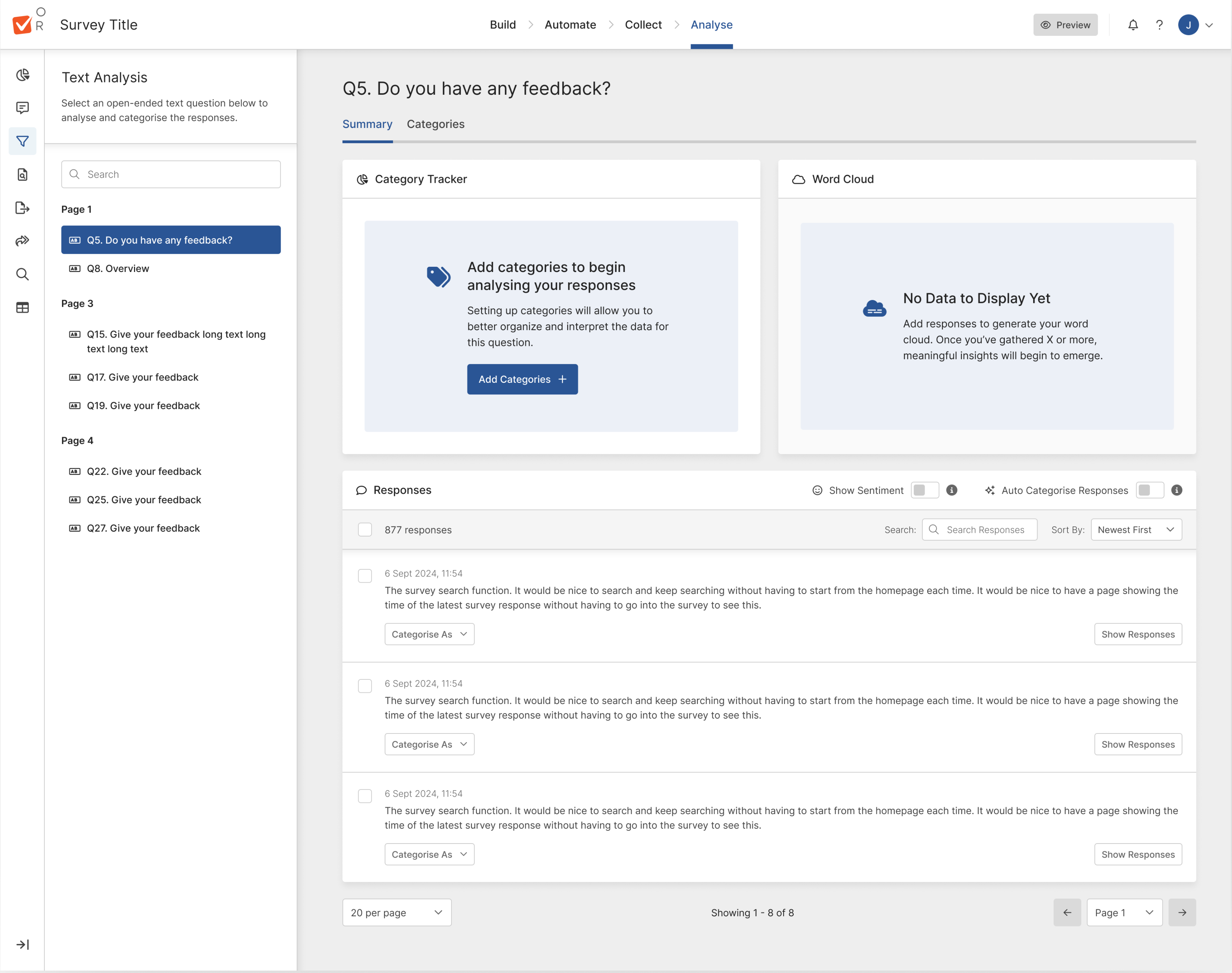The image size is (1232, 973).
Task: Click the Category Tracker pie icon
Action: point(362,179)
